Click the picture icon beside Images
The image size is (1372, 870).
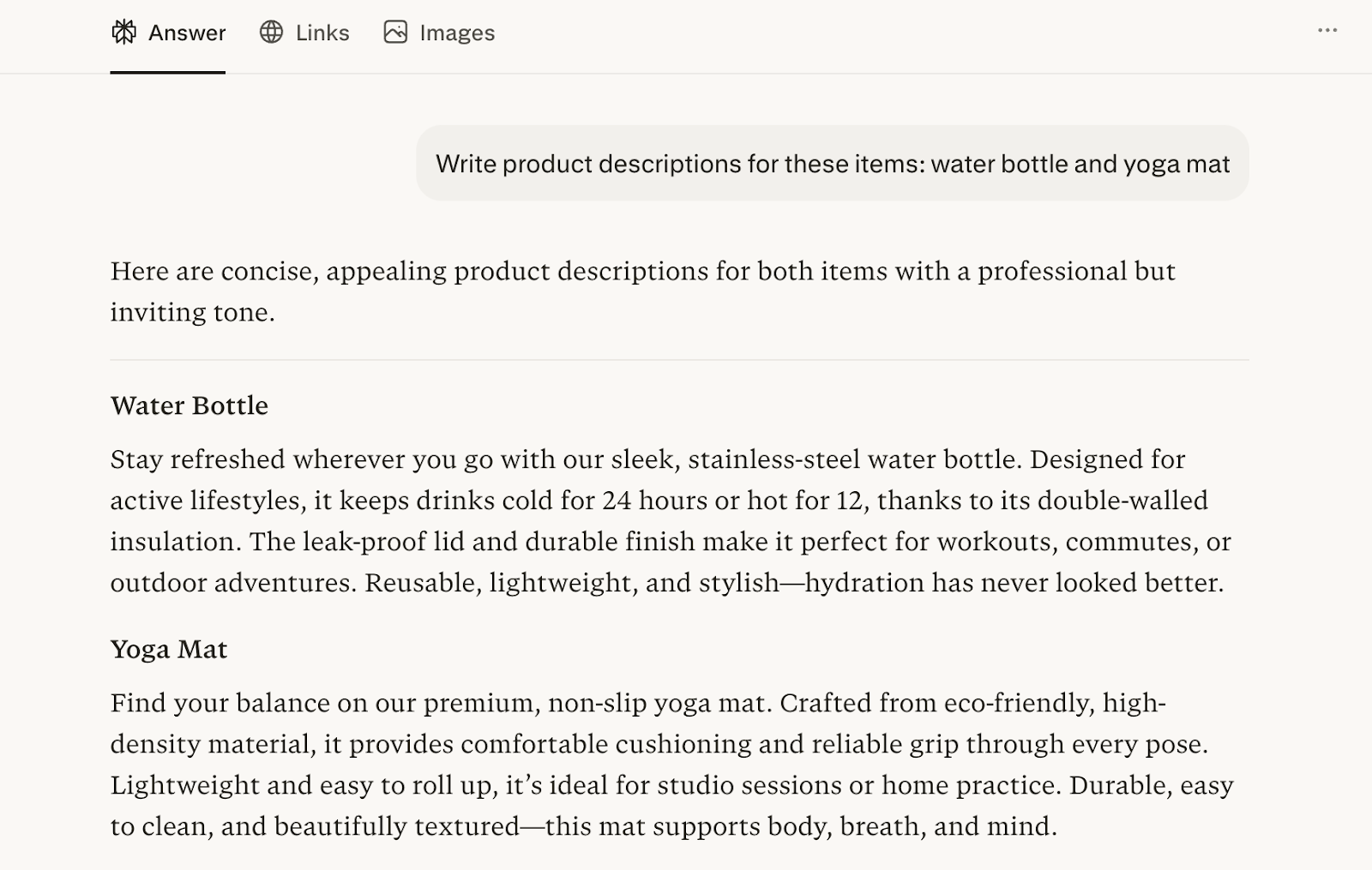tap(395, 33)
